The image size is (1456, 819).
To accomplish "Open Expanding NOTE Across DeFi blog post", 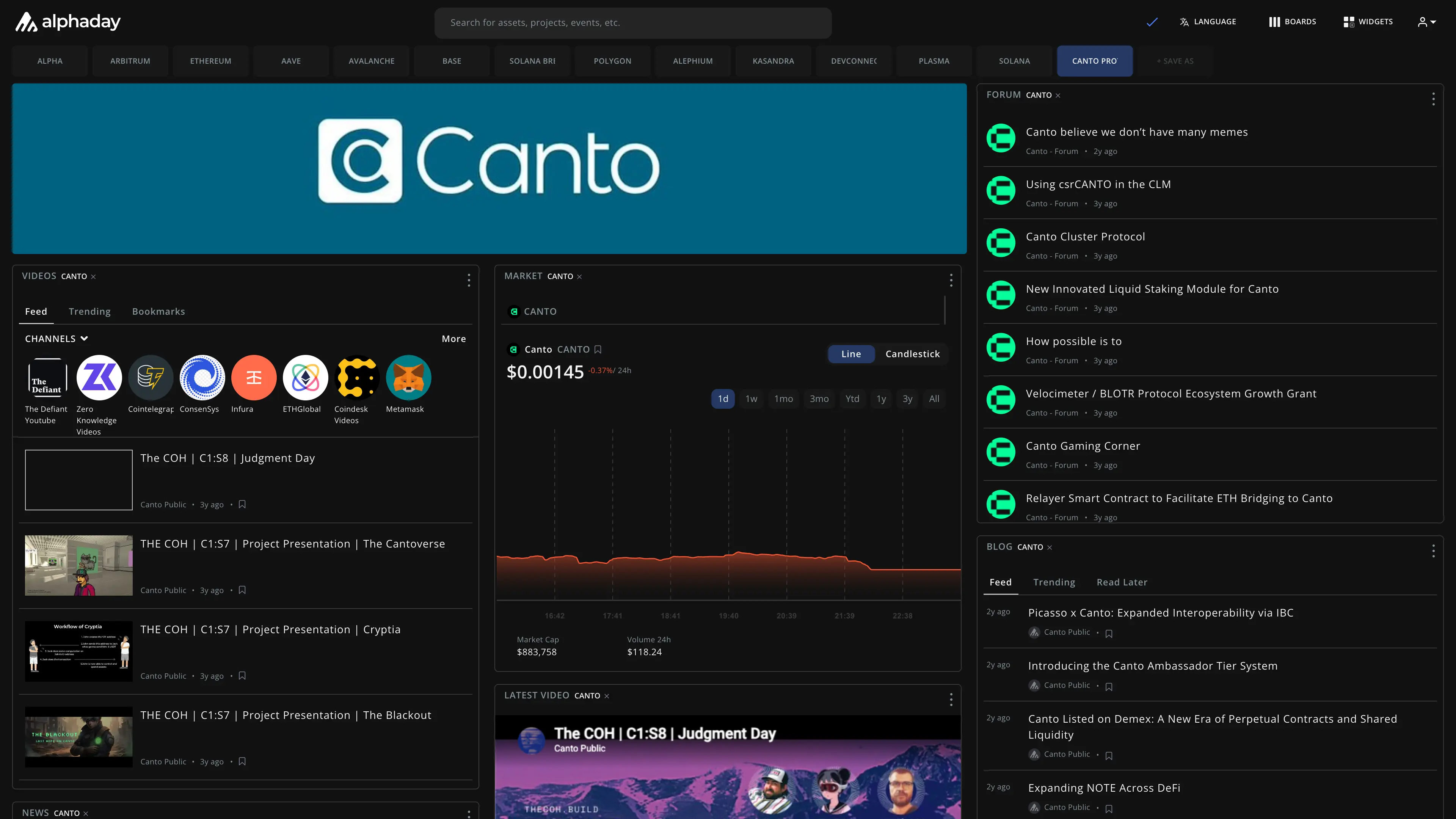I will (x=1104, y=789).
